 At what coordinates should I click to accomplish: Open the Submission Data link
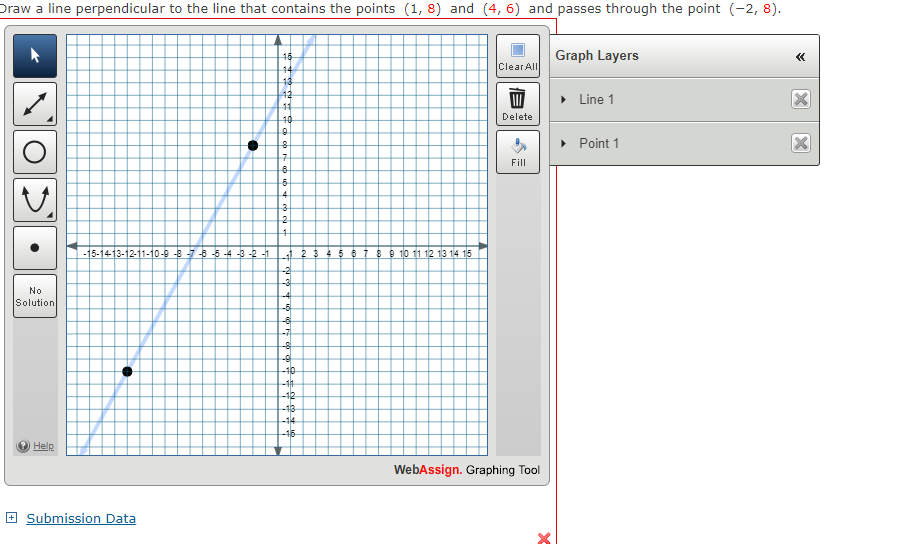(x=81, y=518)
